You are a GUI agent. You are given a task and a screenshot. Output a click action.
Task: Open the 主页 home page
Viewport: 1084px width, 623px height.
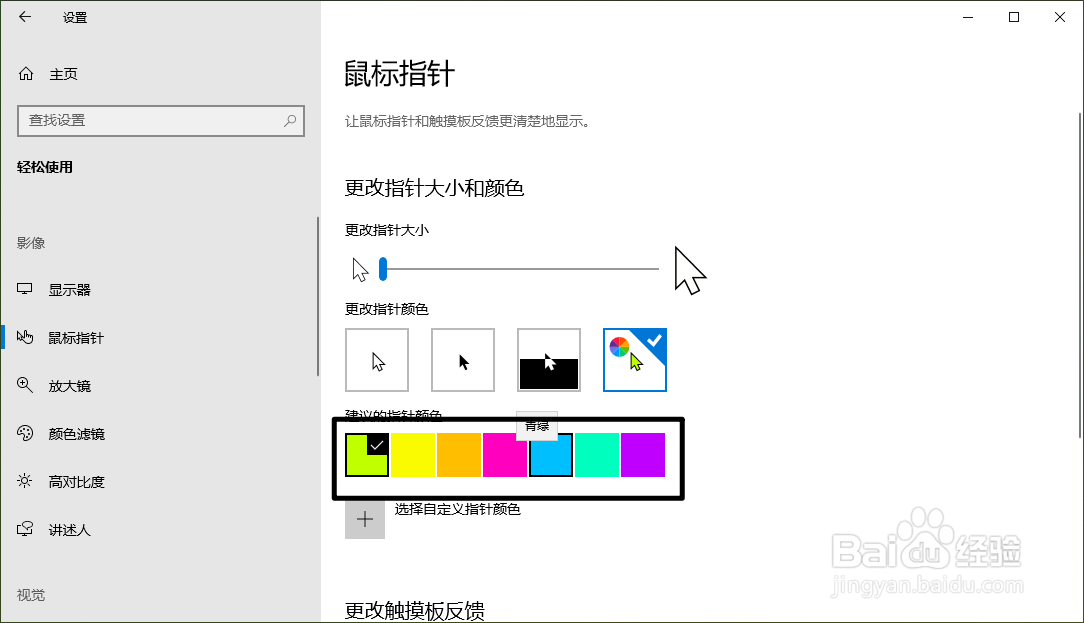coord(48,74)
